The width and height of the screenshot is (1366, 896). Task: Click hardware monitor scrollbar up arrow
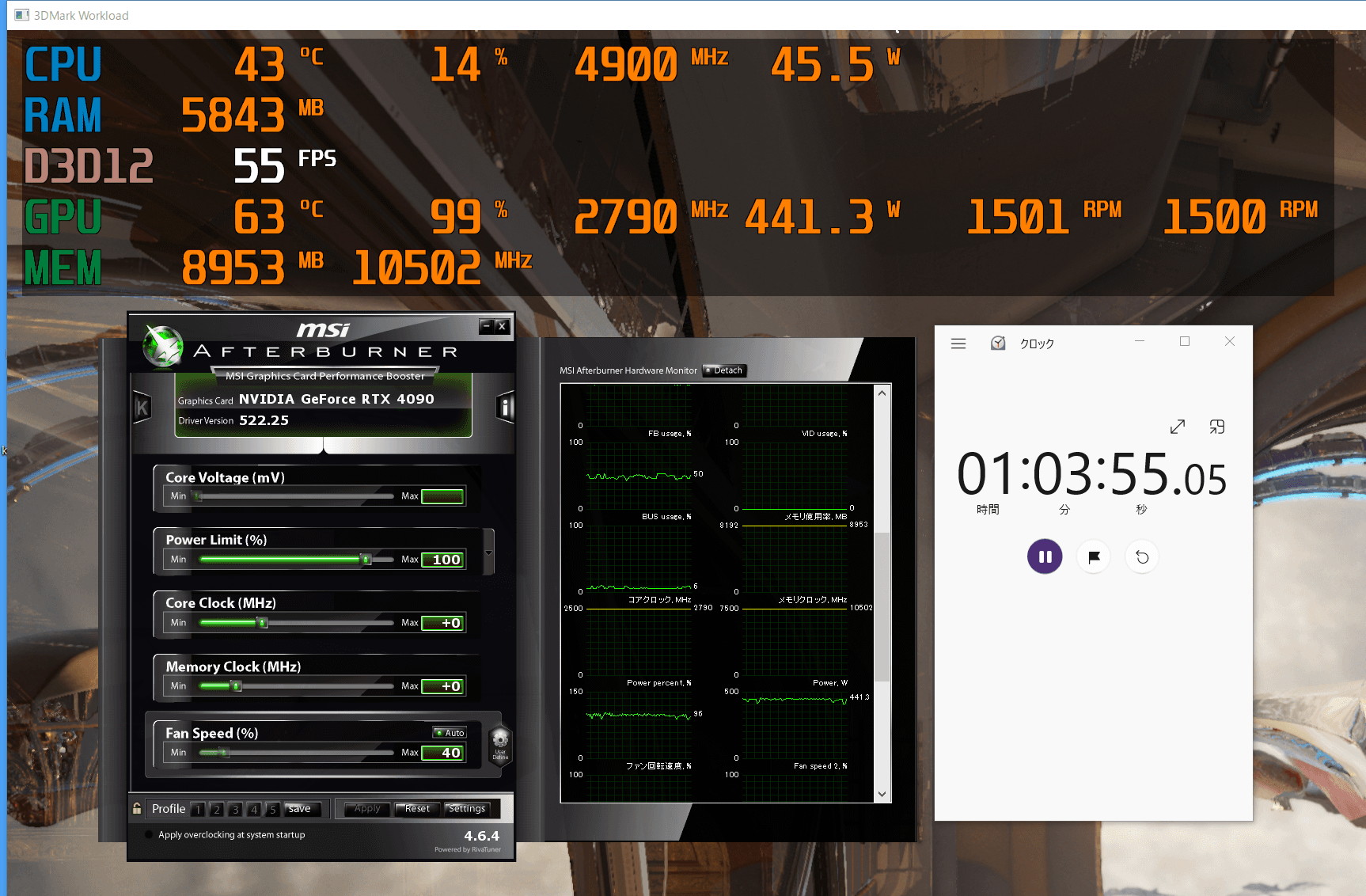point(882,392)
